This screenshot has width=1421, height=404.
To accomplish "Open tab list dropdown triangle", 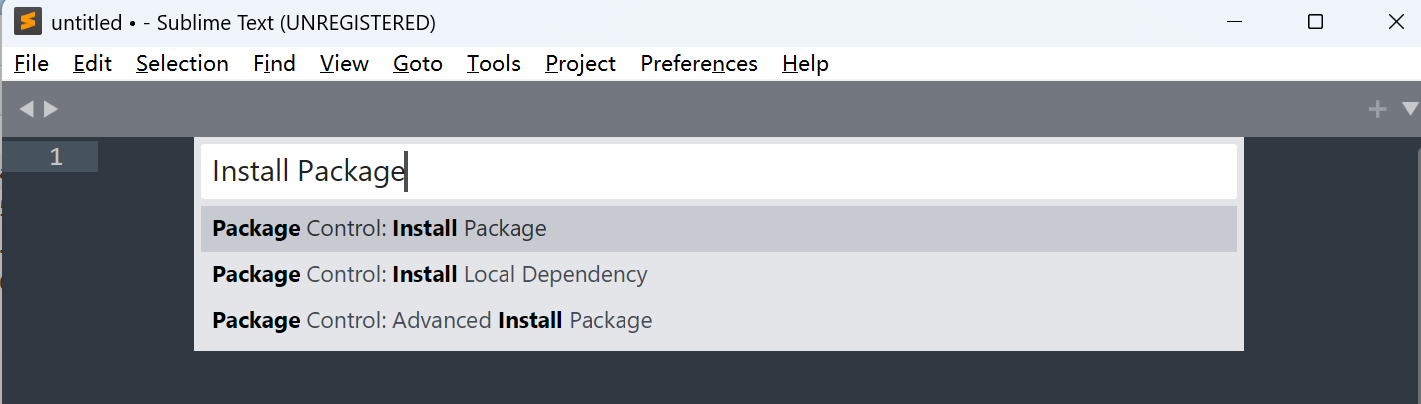I will click(1410, 109).
